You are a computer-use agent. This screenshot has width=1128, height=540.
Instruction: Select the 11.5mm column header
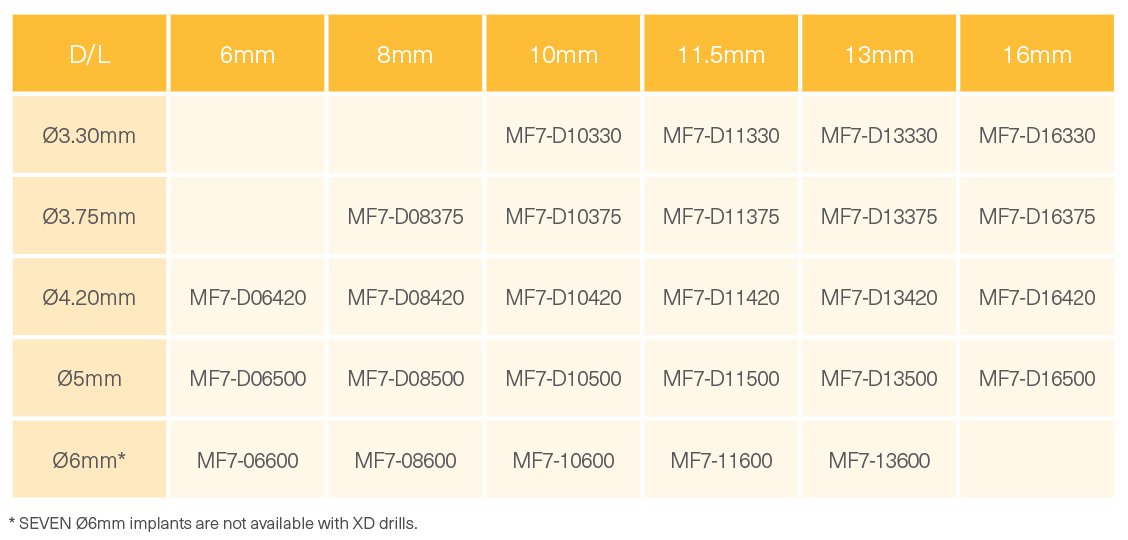coord(721,54)
